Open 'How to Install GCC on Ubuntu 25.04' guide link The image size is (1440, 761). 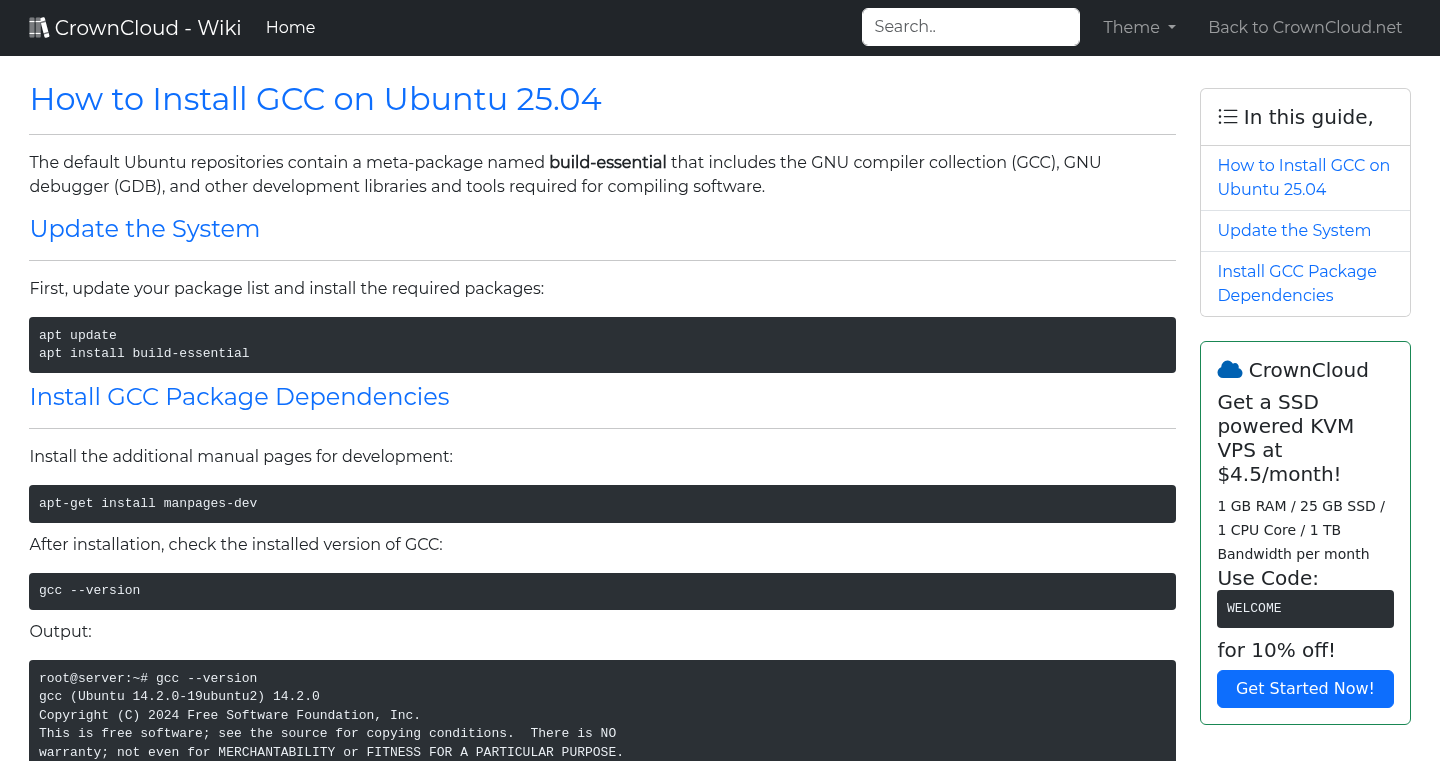point(1303,177)
